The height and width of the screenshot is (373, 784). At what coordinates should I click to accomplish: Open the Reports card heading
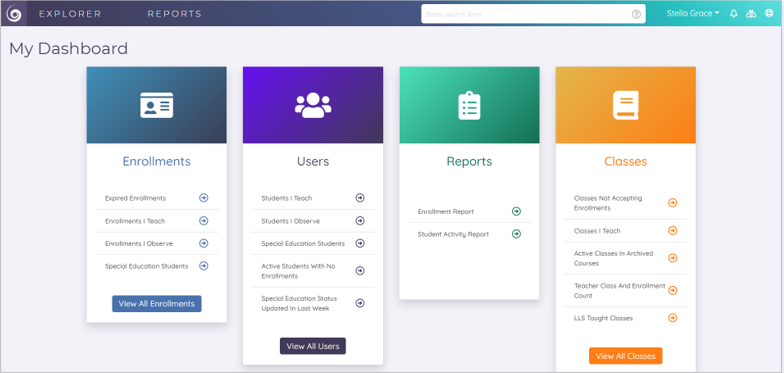pyautogui.click(x=470, y=162)
